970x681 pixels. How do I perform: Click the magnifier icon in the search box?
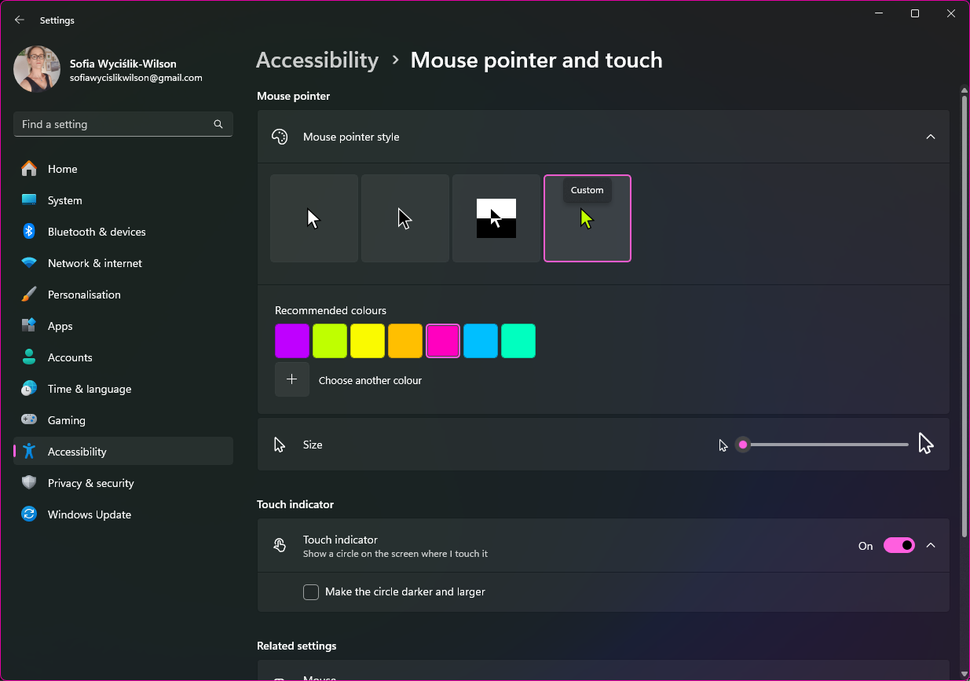217,124
